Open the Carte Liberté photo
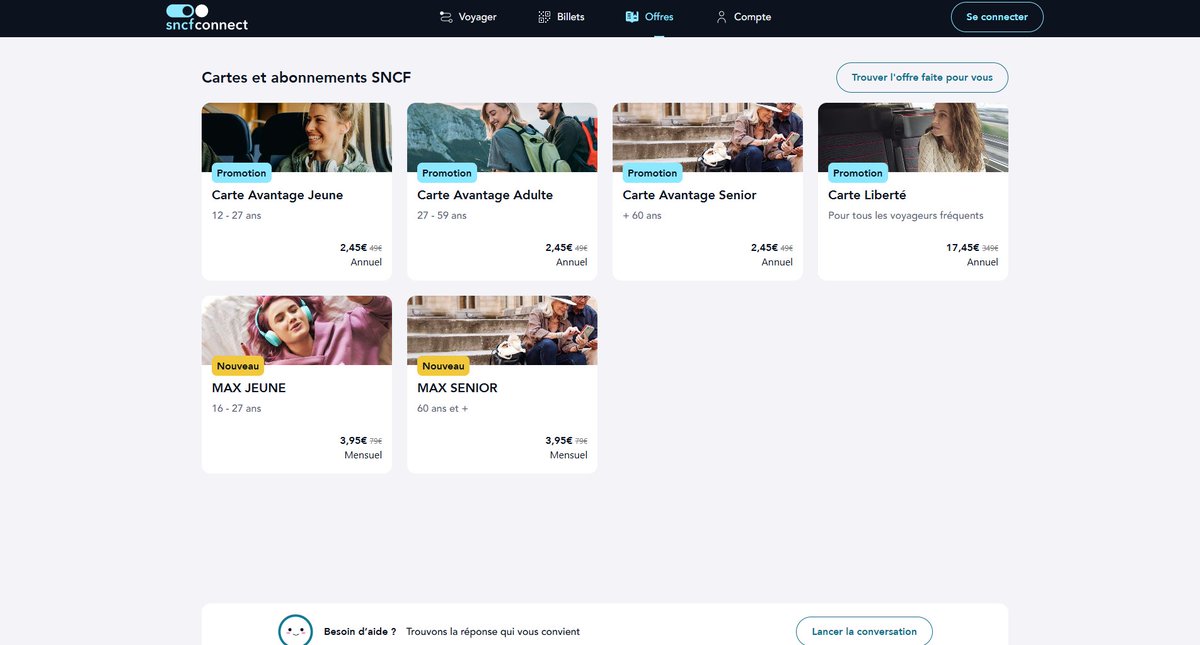Viewport: 1200px width, 645px height. [x=913, y=137]
